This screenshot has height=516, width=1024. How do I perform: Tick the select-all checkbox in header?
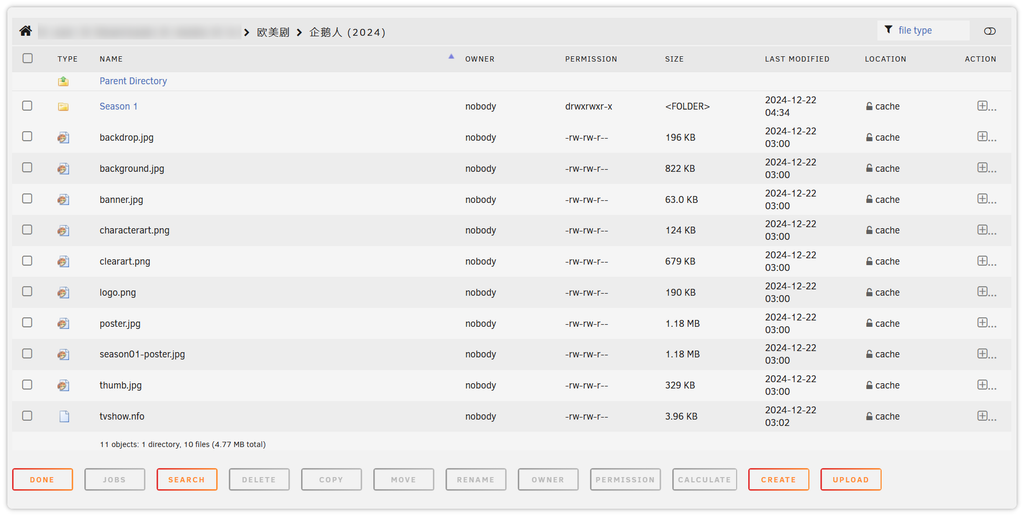click(x=27, y=58)
